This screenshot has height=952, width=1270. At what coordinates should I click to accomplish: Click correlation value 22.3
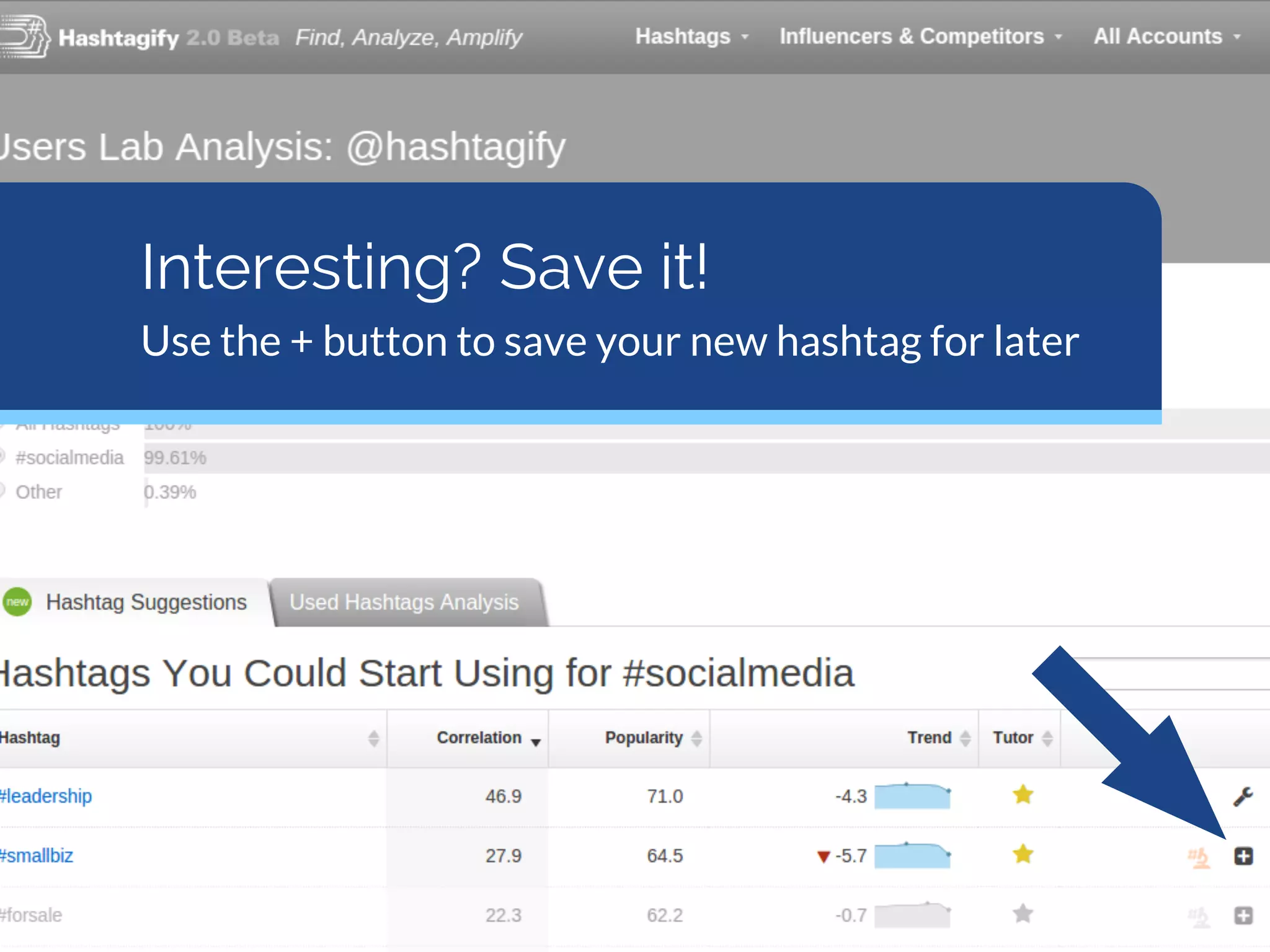pos(504,915)
